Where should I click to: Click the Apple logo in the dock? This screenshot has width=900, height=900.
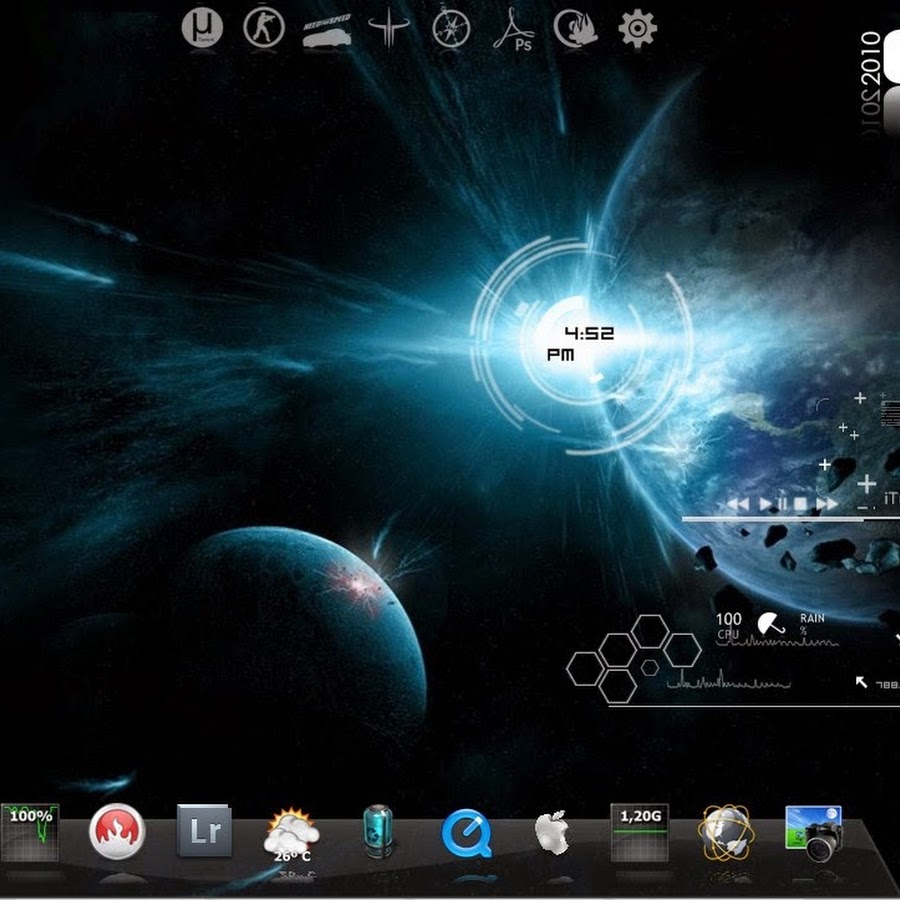551,832
